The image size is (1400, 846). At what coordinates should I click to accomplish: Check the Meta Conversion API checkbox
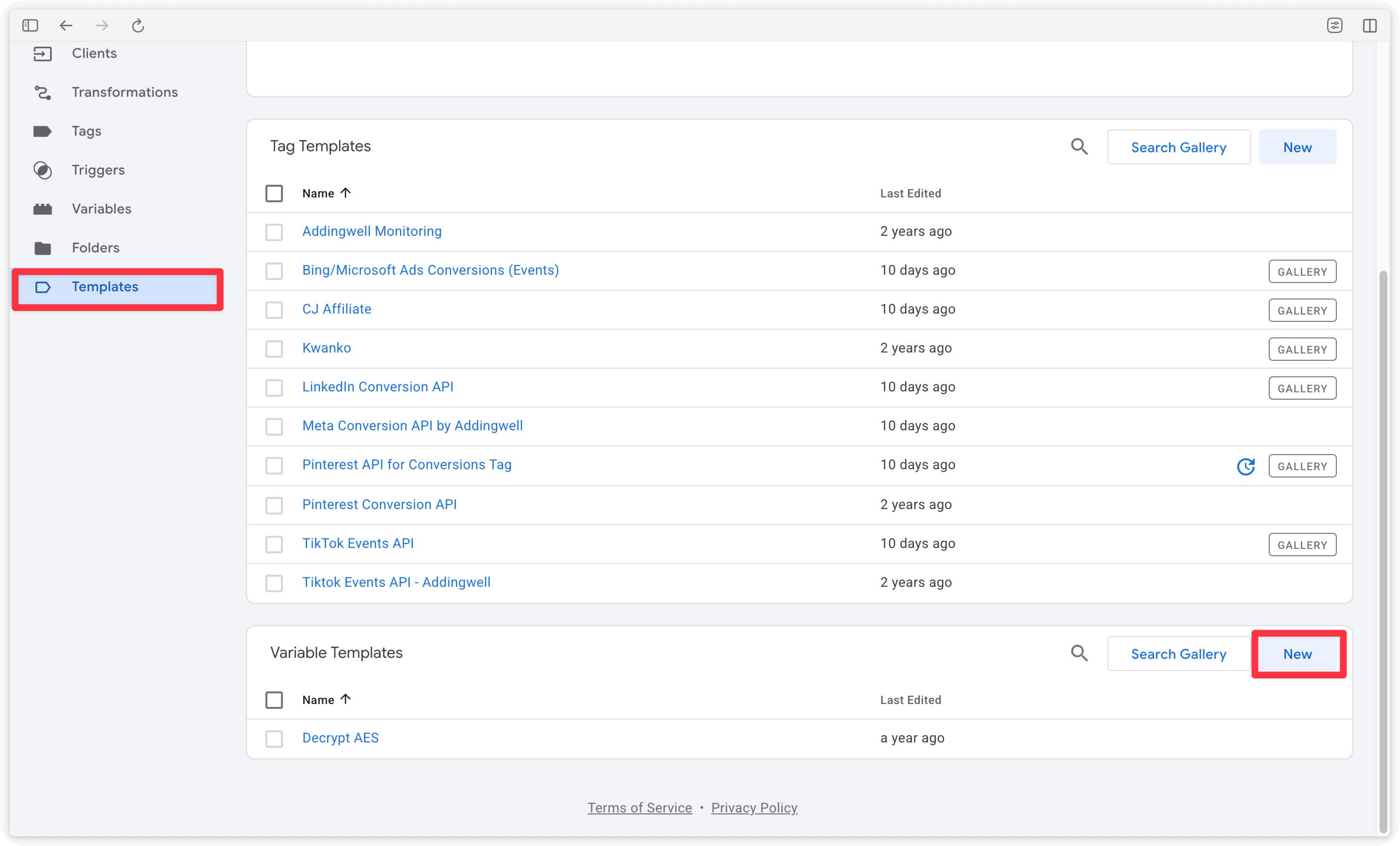click(274, 427)
